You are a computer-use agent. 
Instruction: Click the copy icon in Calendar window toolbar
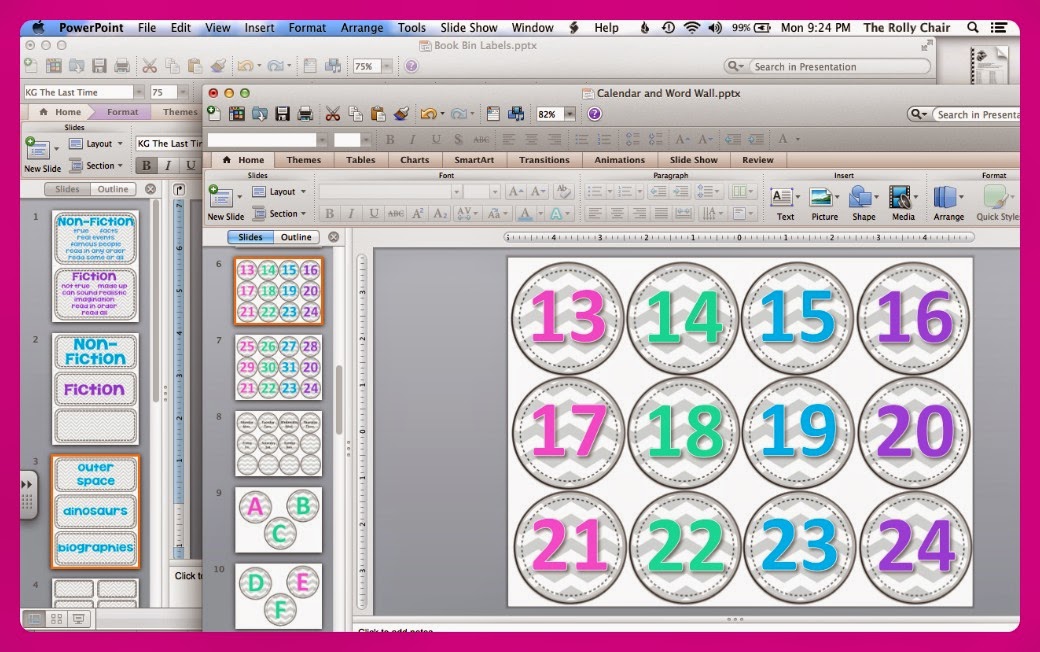[x=356, y=114]
